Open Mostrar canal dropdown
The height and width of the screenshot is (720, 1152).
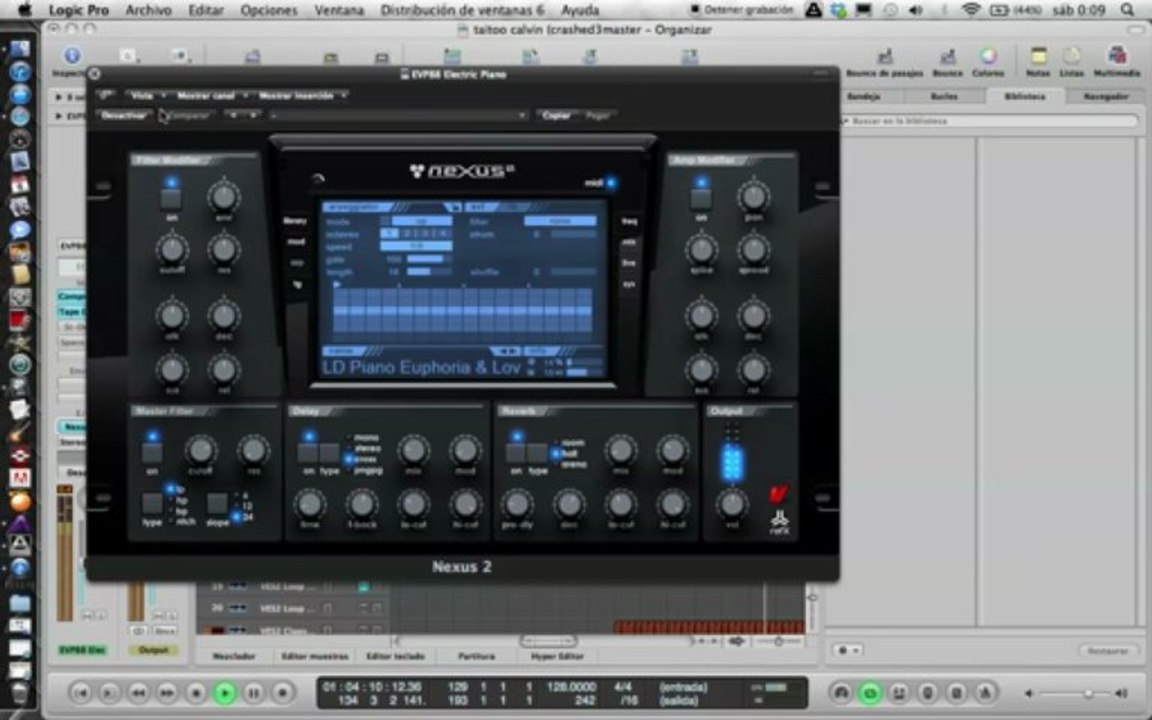point(210,96)
